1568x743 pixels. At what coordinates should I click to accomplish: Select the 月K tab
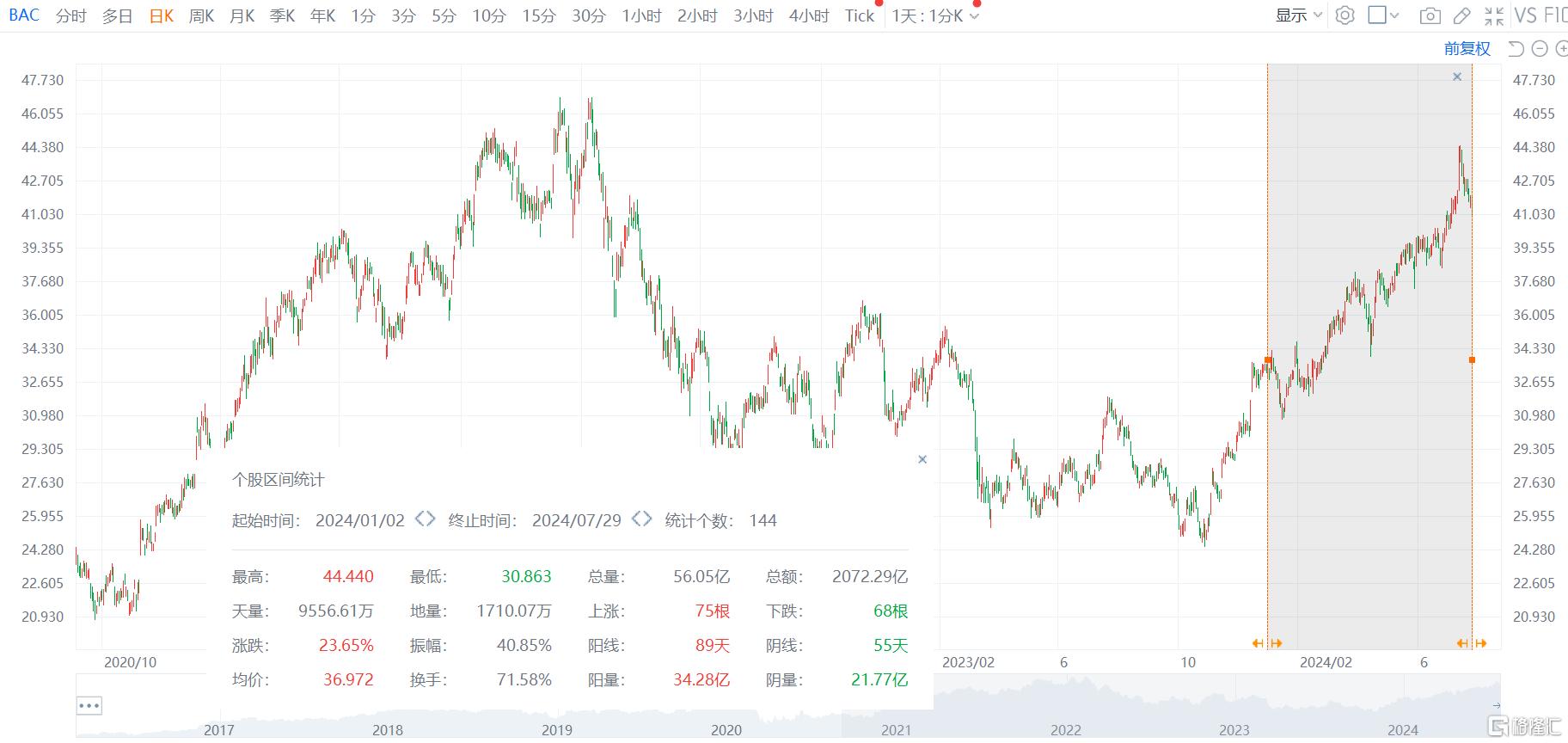(x=242, y=15)
